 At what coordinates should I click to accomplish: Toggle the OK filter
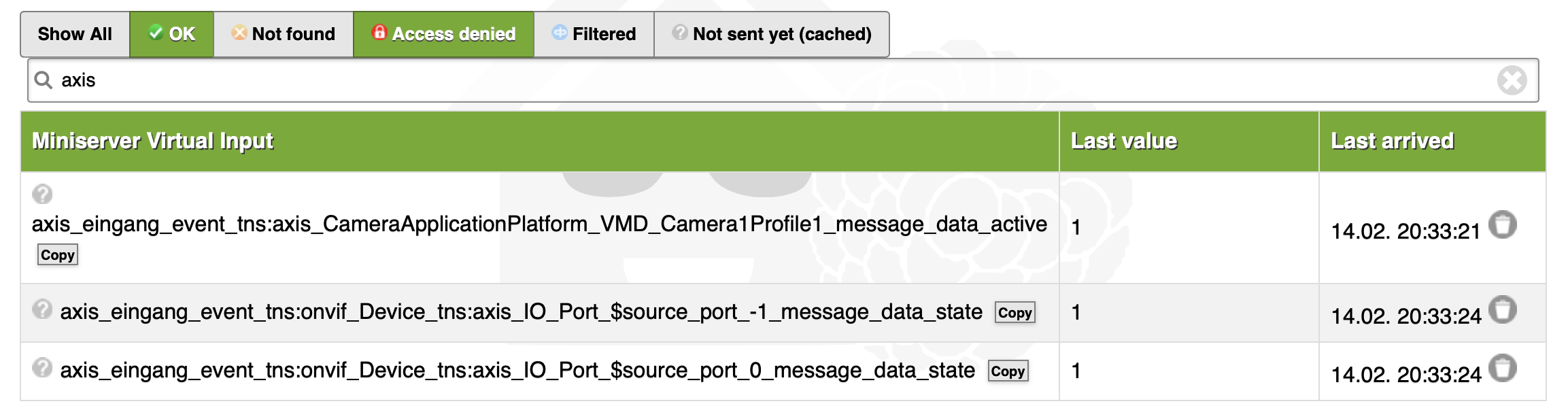coord(172,34)
